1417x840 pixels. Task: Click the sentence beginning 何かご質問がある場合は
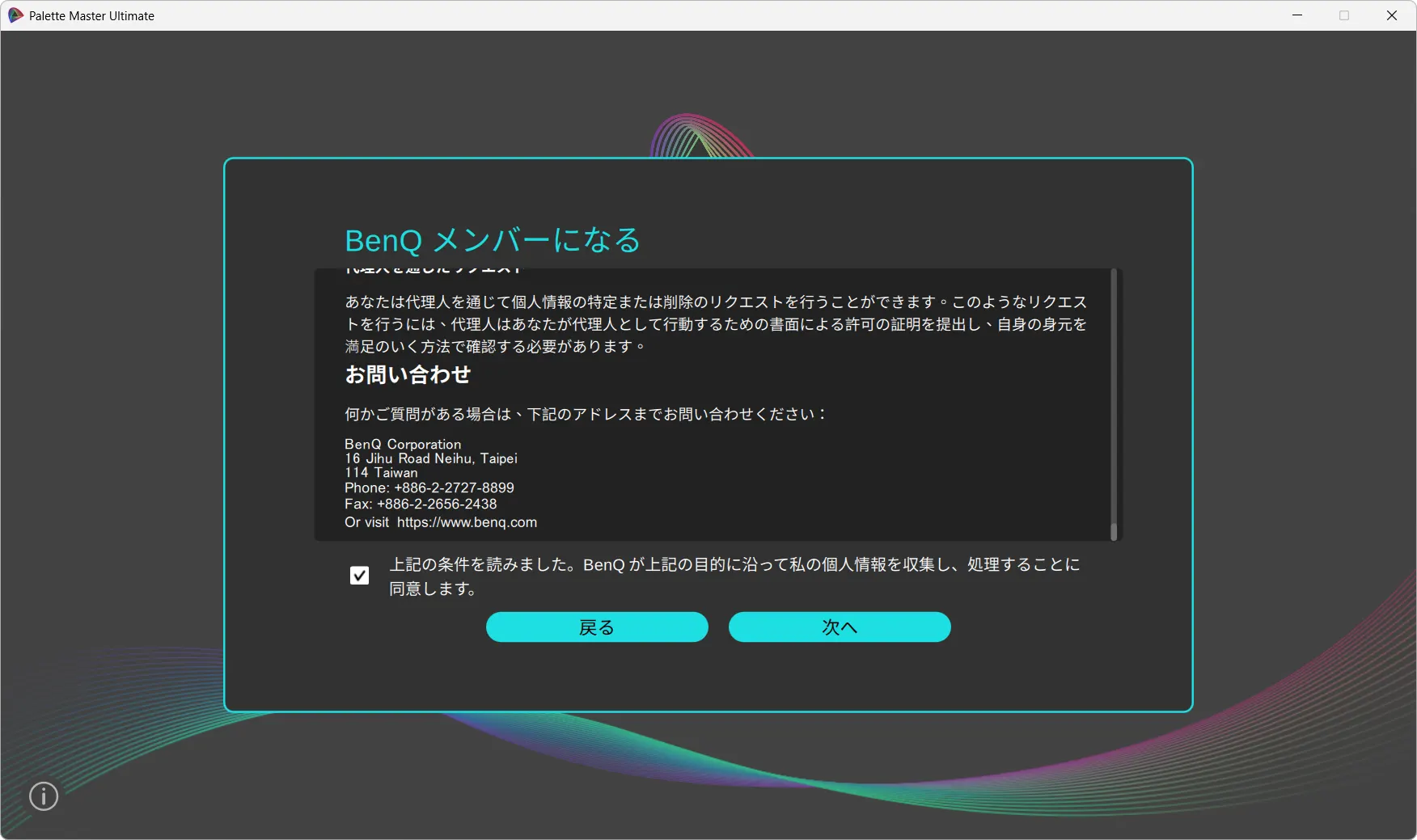[x=586, y=414]
